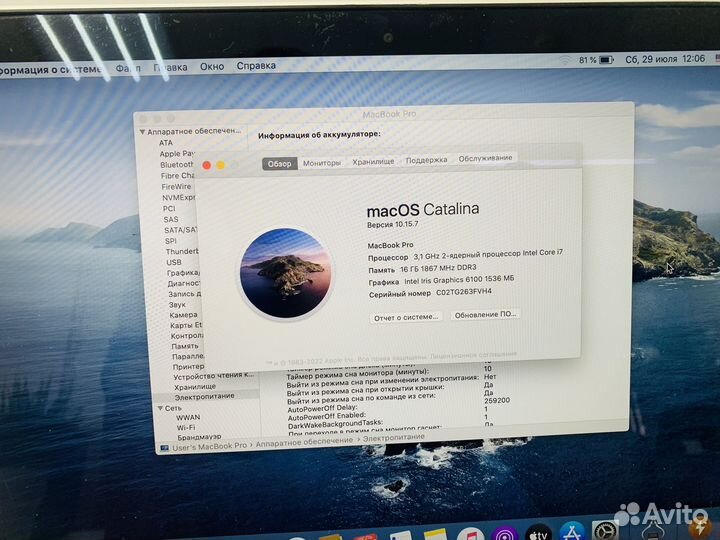This screenshot has height=540, width=720.
Task: Select Параллельный in the sidebar
Action: [x=188, y=356]
